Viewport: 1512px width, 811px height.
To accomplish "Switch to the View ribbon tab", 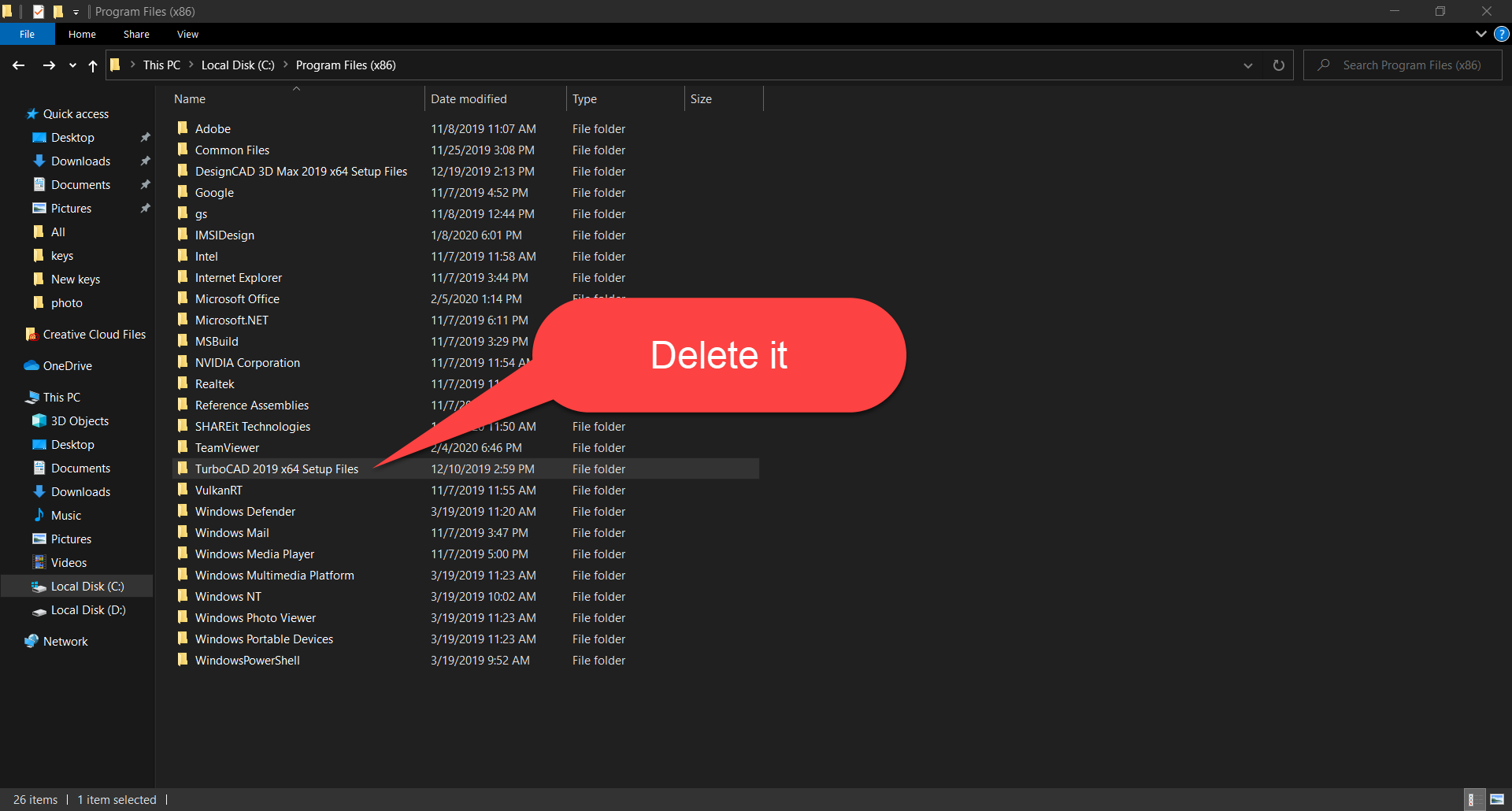I will (x=187, y=34).
